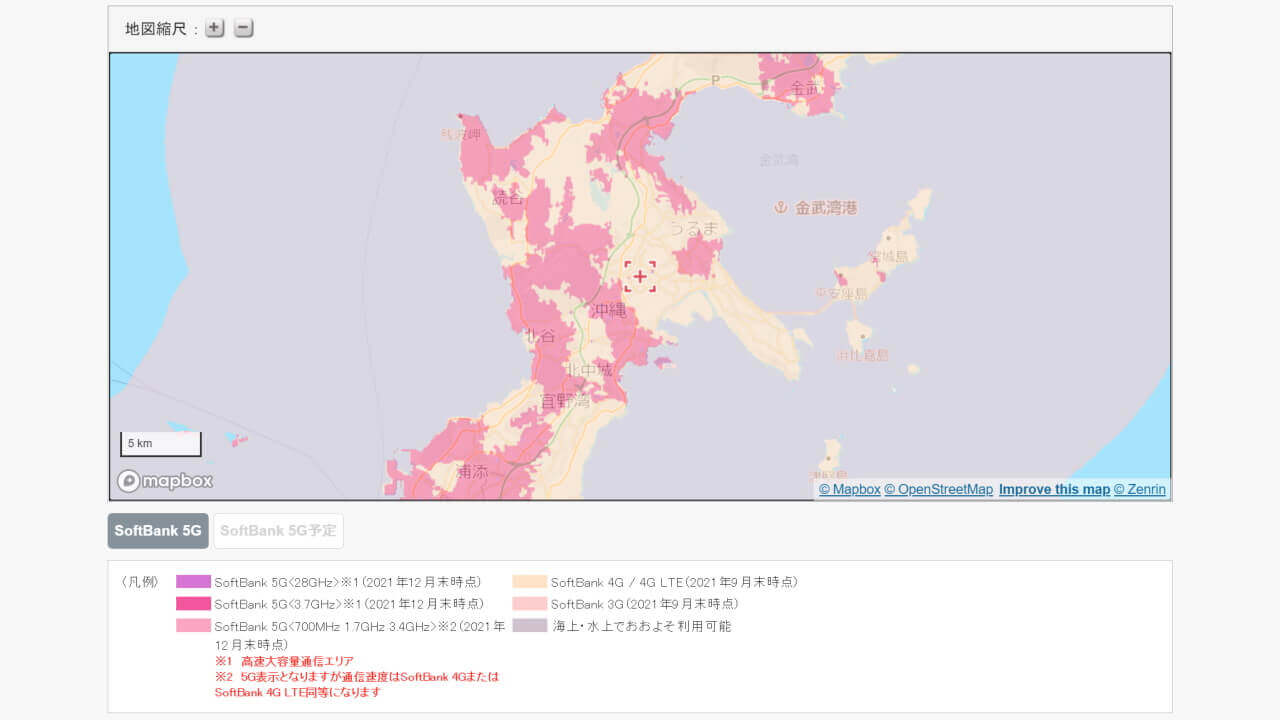The height and width of the screenshot is (720, 1280).
Task: Toggle the SoftBank 4G / 4G LTE swatch
Action: [x=531, y=581]
